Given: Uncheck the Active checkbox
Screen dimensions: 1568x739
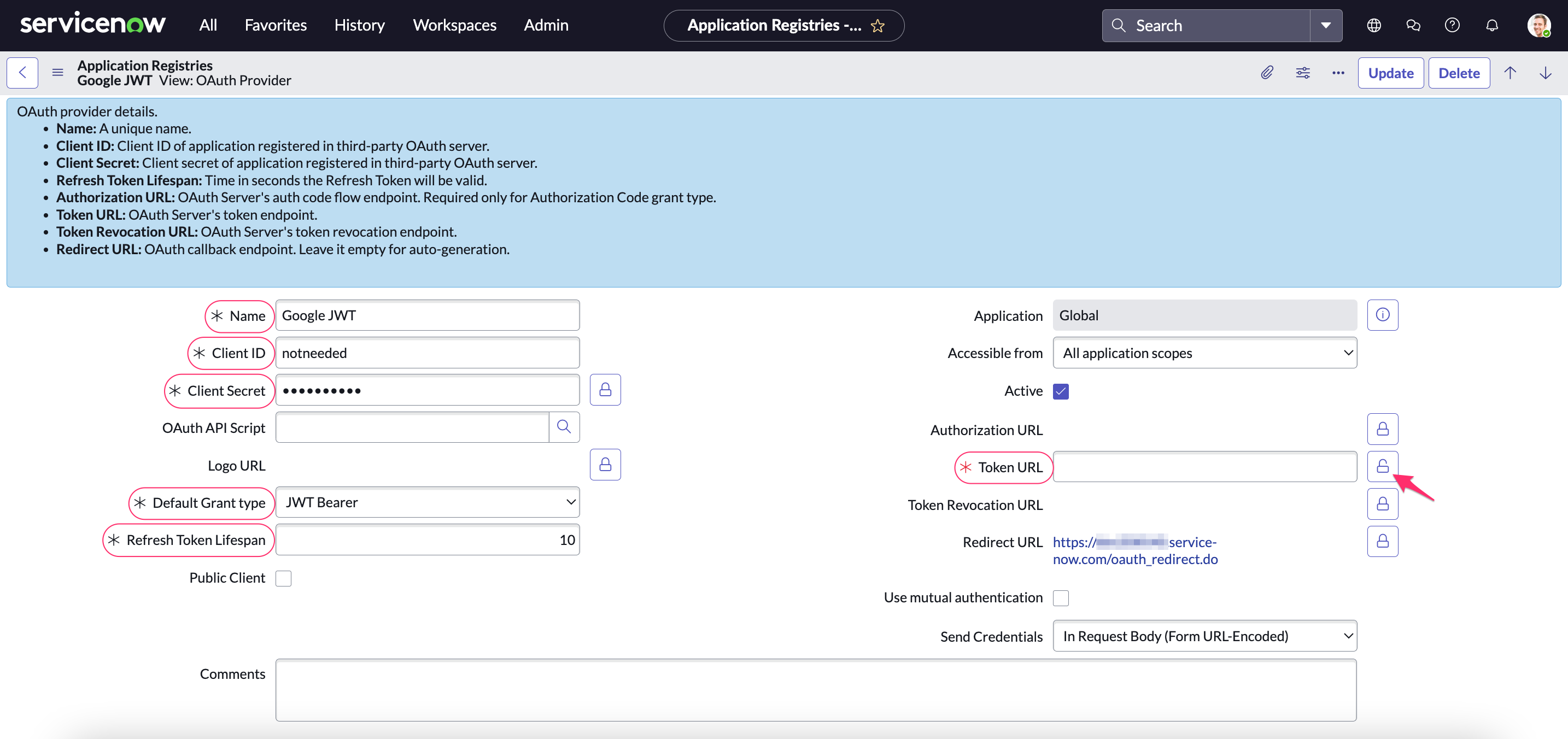Looking at the screenshot, I should pyautogui.click(x=1061, y=391).
